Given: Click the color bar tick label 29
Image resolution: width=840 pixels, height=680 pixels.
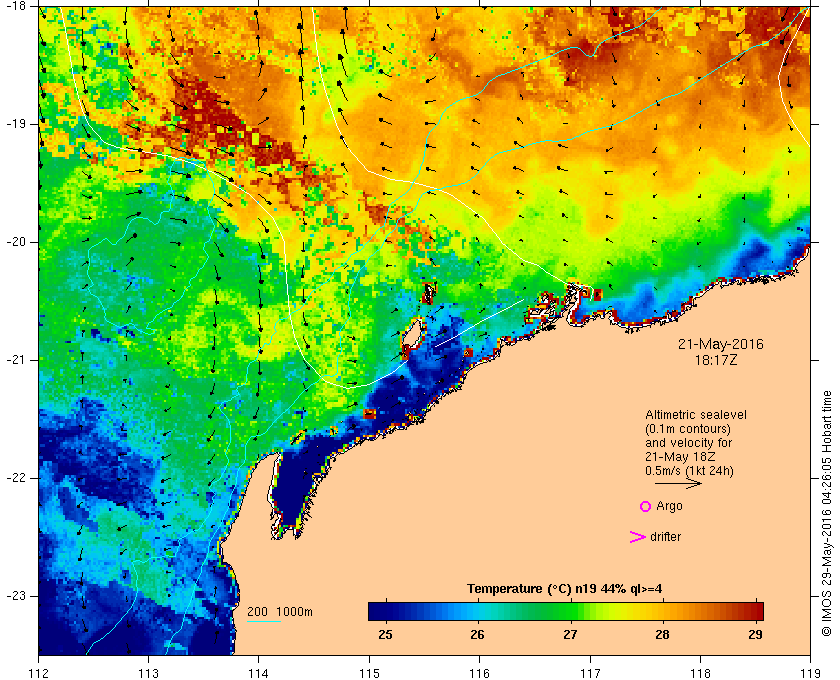Looking at the screenshot, I should (755, 634).
